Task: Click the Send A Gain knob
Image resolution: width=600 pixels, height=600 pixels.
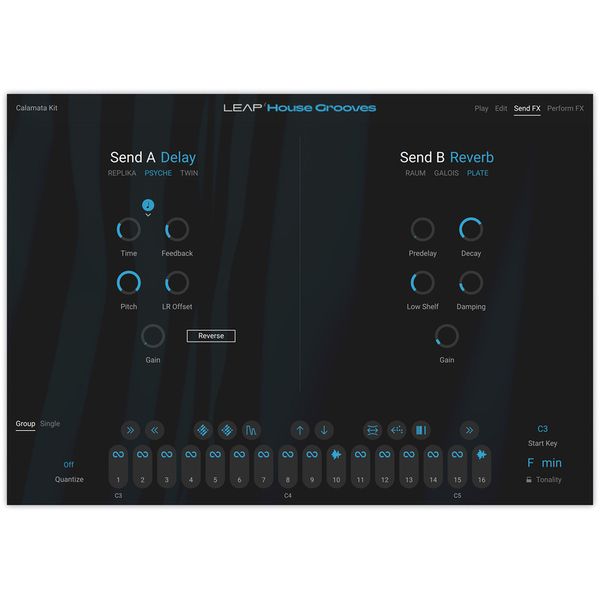Action: tap(153, 336)
